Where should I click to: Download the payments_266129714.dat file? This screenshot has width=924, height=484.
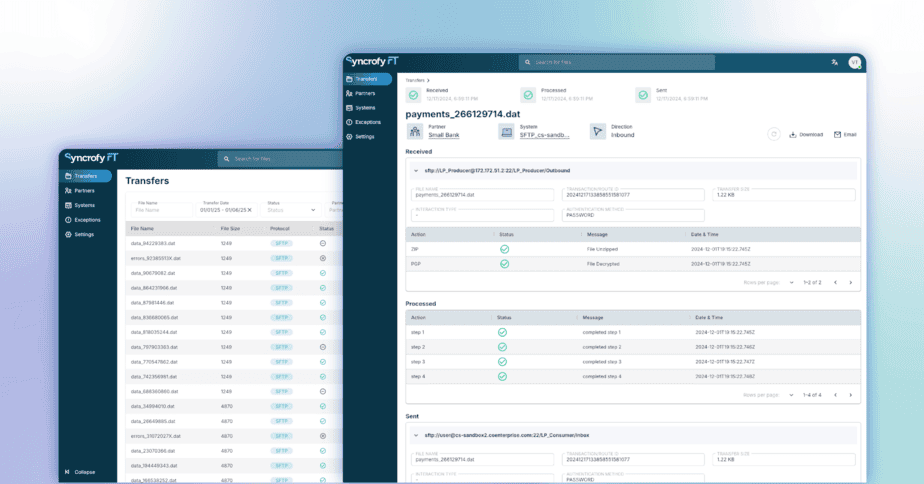tap(806, 134)
